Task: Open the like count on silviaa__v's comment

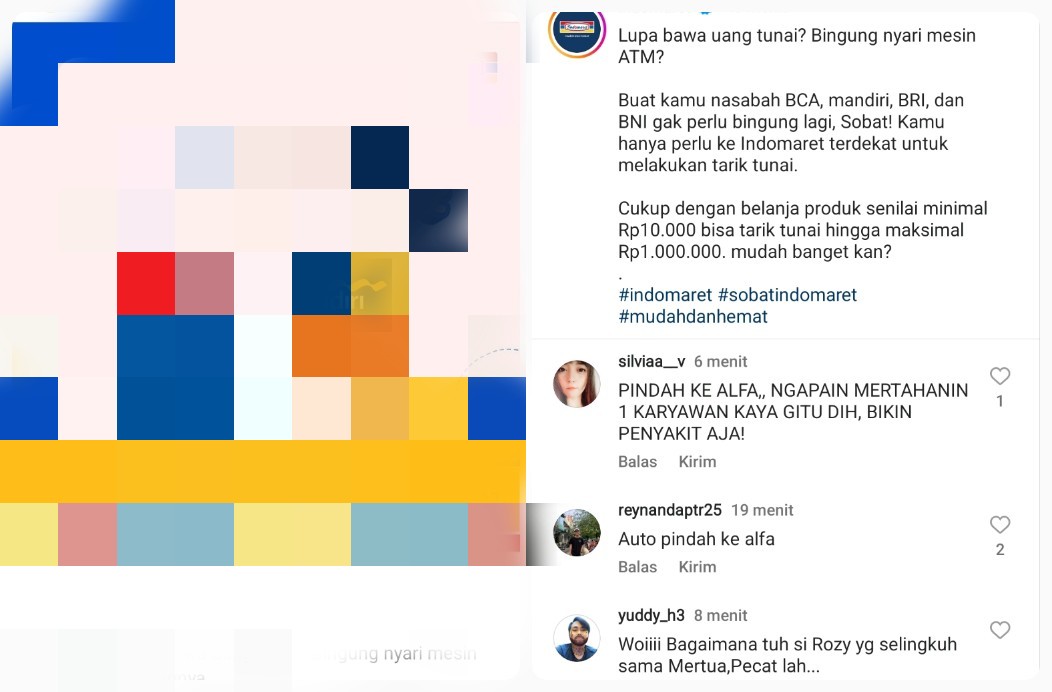Action: pos(1000,401)
